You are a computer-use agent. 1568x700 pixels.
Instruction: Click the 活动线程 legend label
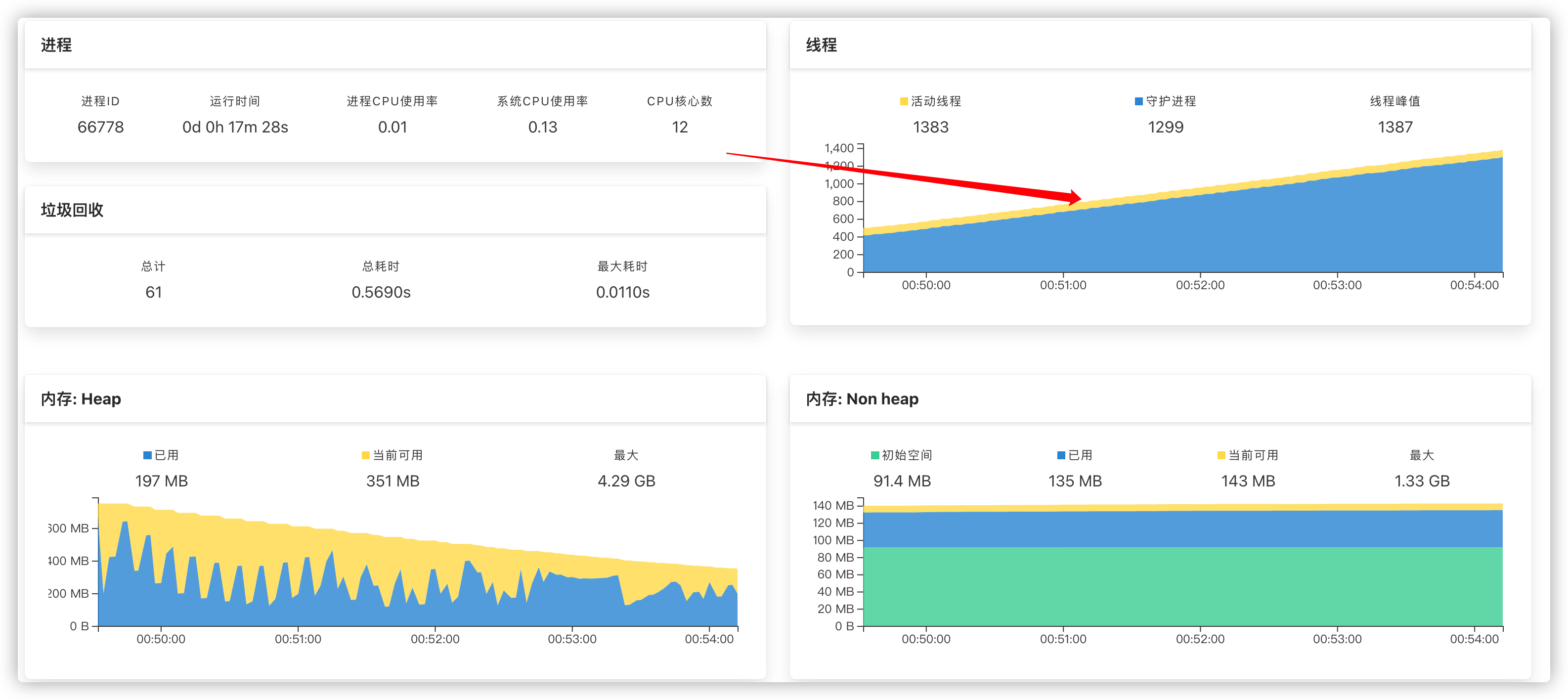tap(936, 101)
